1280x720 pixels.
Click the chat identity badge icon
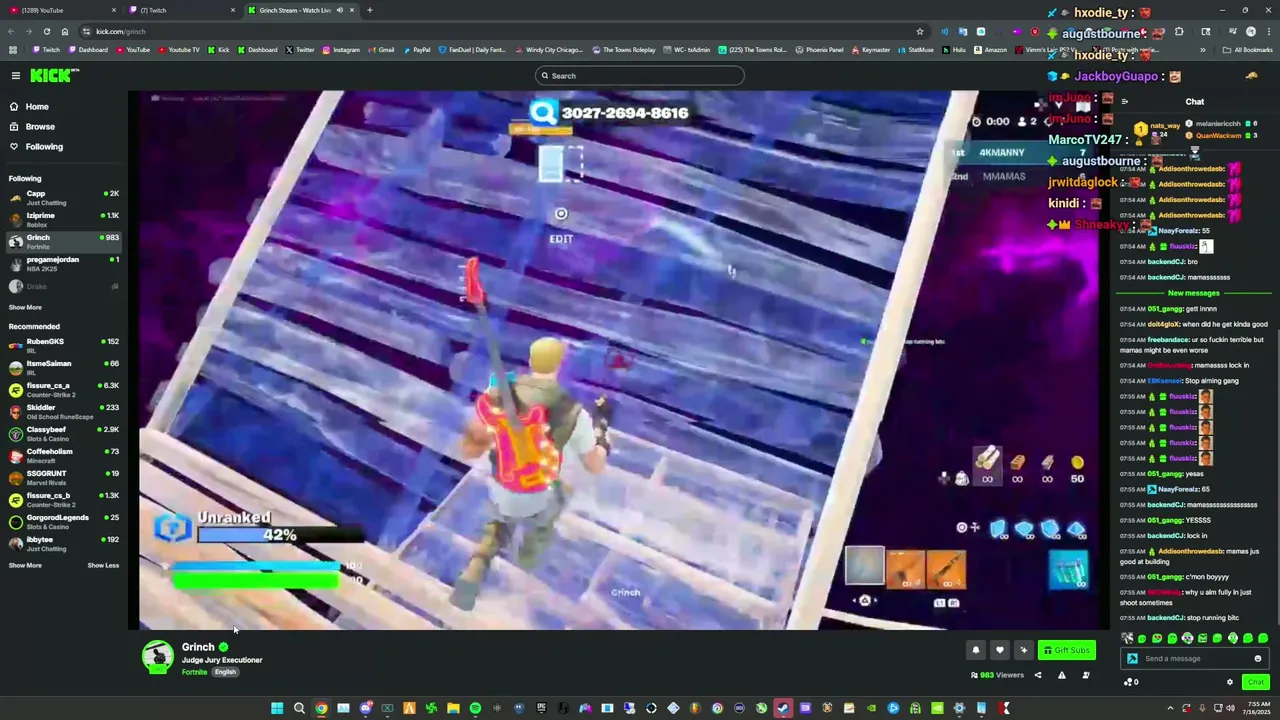click(x=1132, y=658)
